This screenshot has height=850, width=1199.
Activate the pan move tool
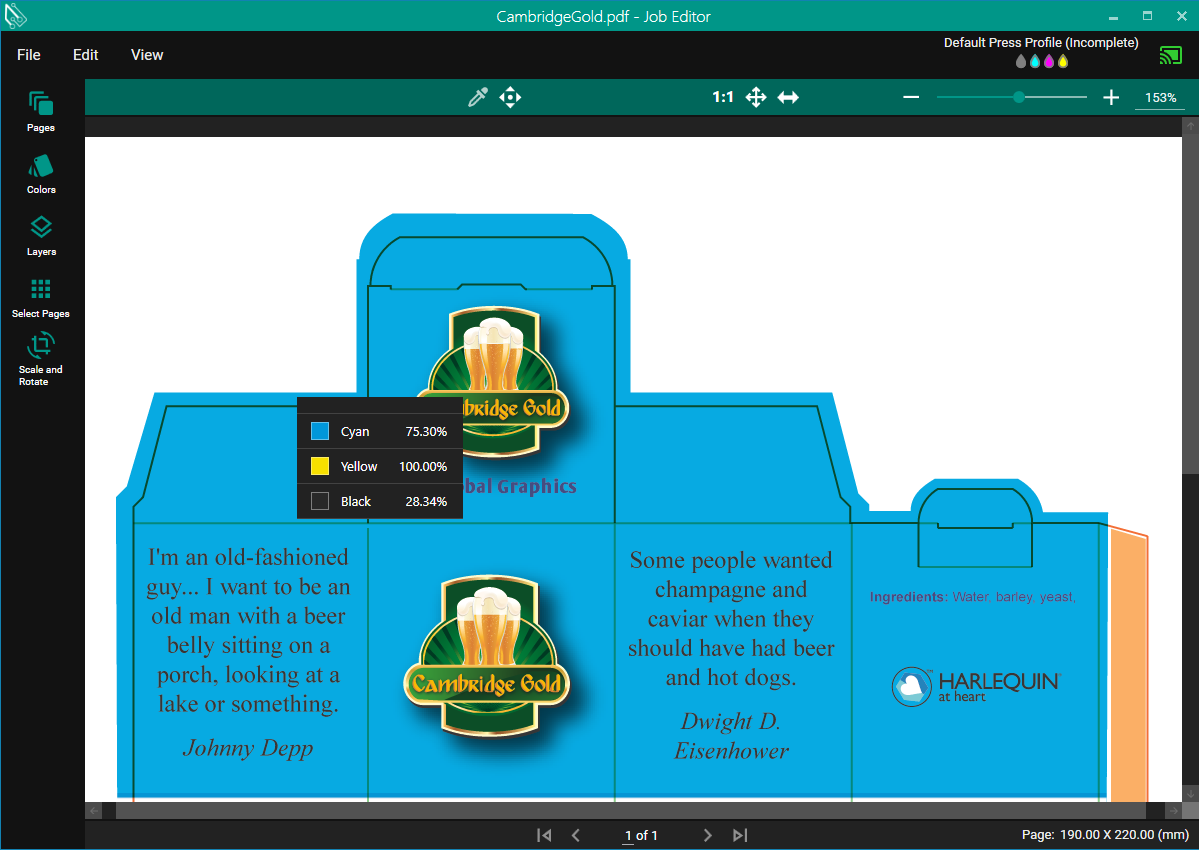pyautogui.click(x=510, y=97)
